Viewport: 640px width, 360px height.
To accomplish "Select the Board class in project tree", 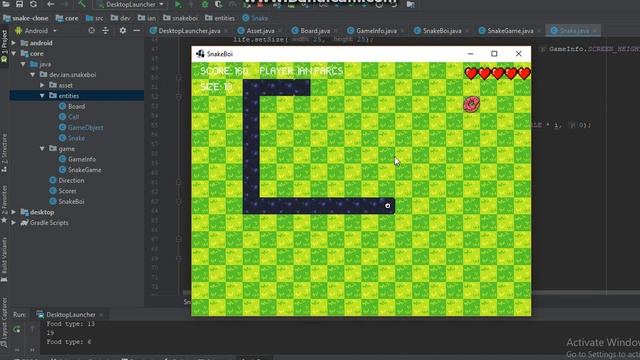I will 72,107.
